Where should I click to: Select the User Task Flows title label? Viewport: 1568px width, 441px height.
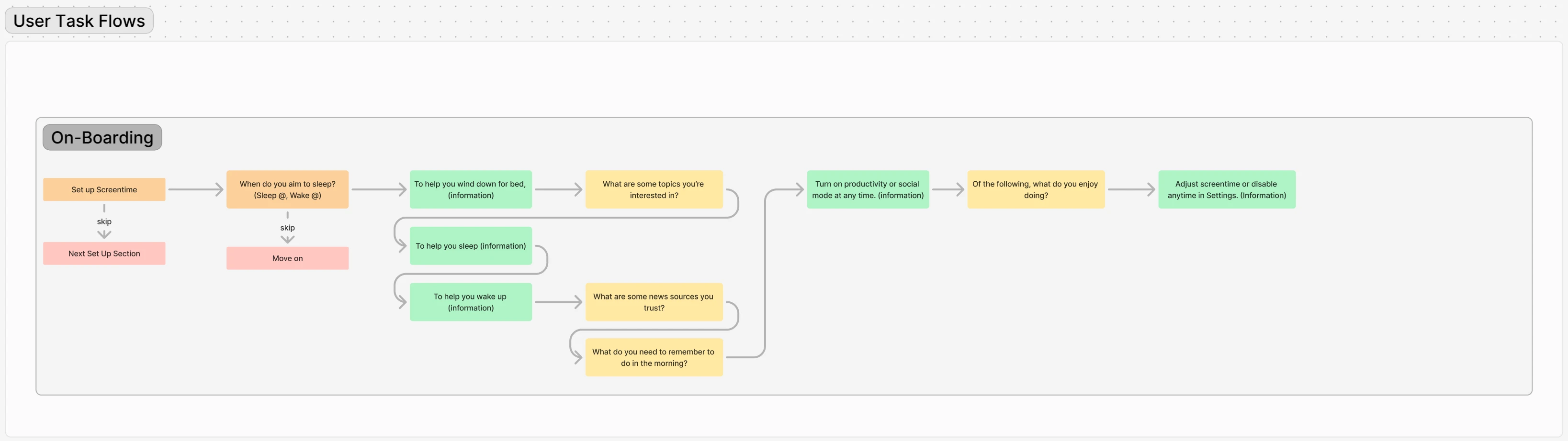[79, 21]
